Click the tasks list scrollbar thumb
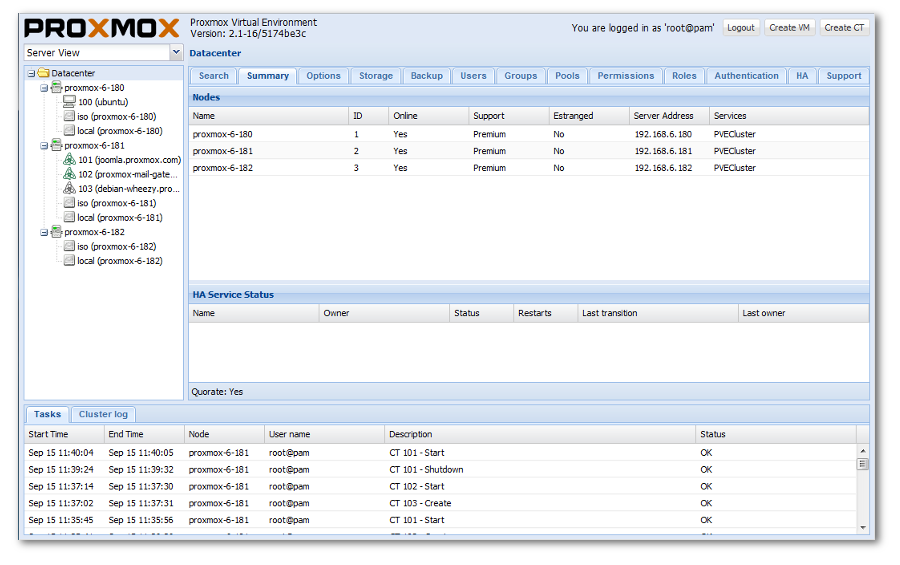Image resolution: width=900 pixels, height=565 pixels. pos(862,464)
